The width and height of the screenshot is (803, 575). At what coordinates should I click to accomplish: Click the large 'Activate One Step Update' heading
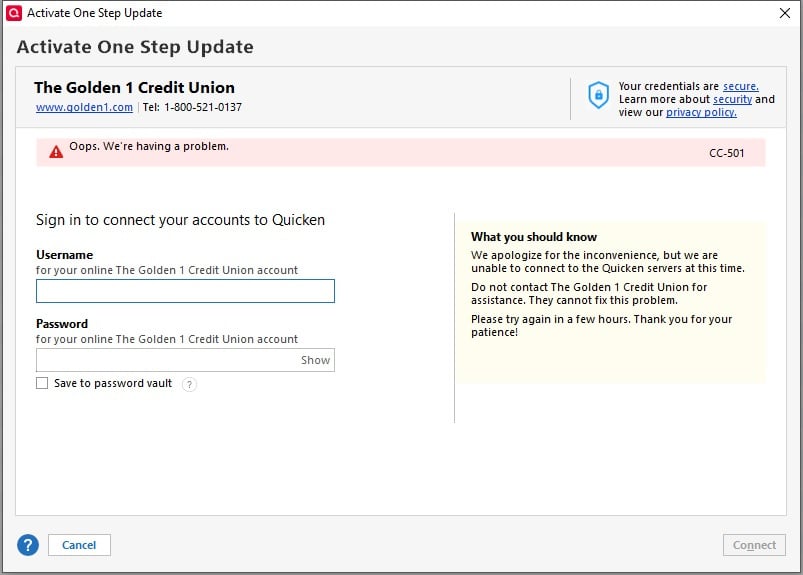coord(135,47)
